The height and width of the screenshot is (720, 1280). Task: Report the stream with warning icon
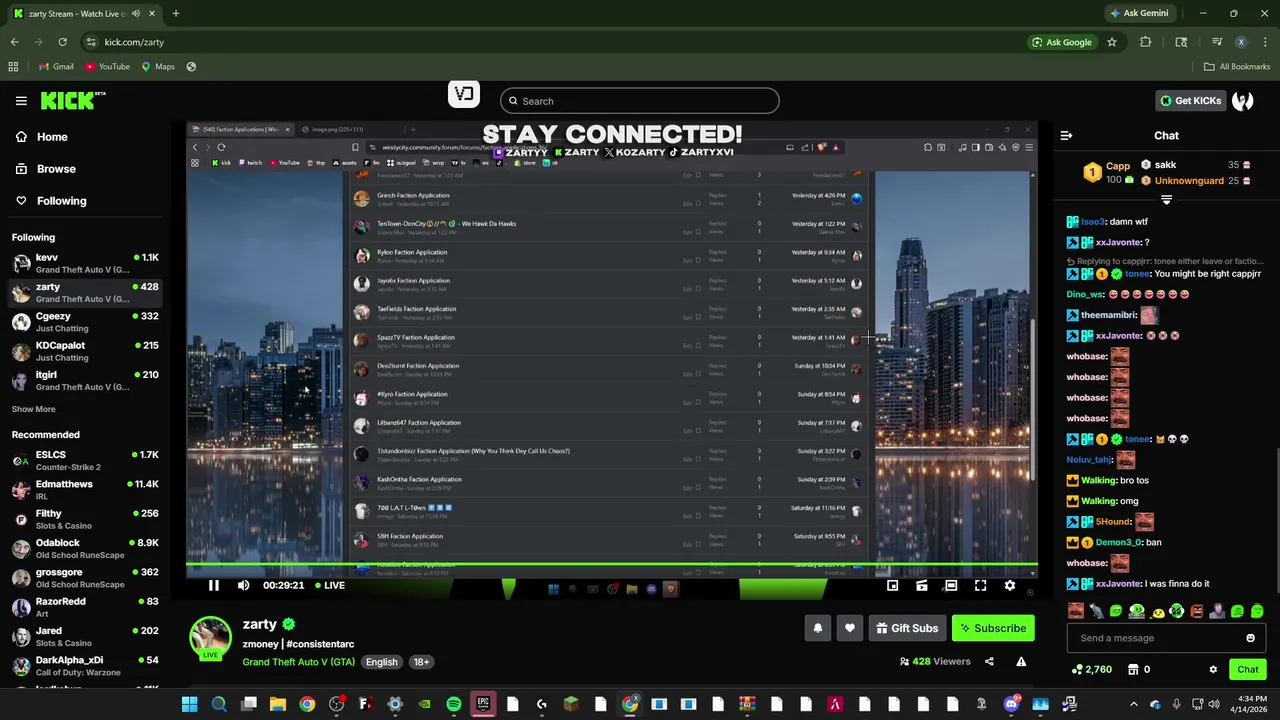pyautogui.click(x=1021, y=661)
